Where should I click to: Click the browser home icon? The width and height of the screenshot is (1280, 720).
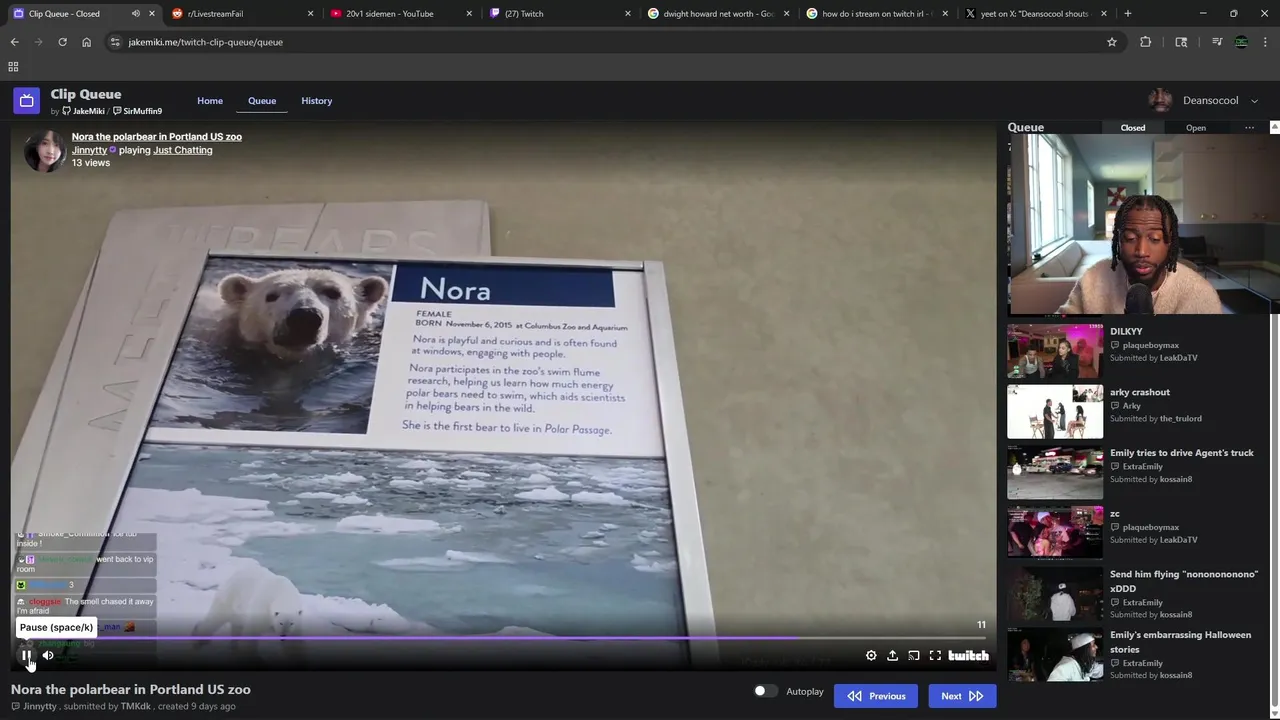click(x=86, y=42)
